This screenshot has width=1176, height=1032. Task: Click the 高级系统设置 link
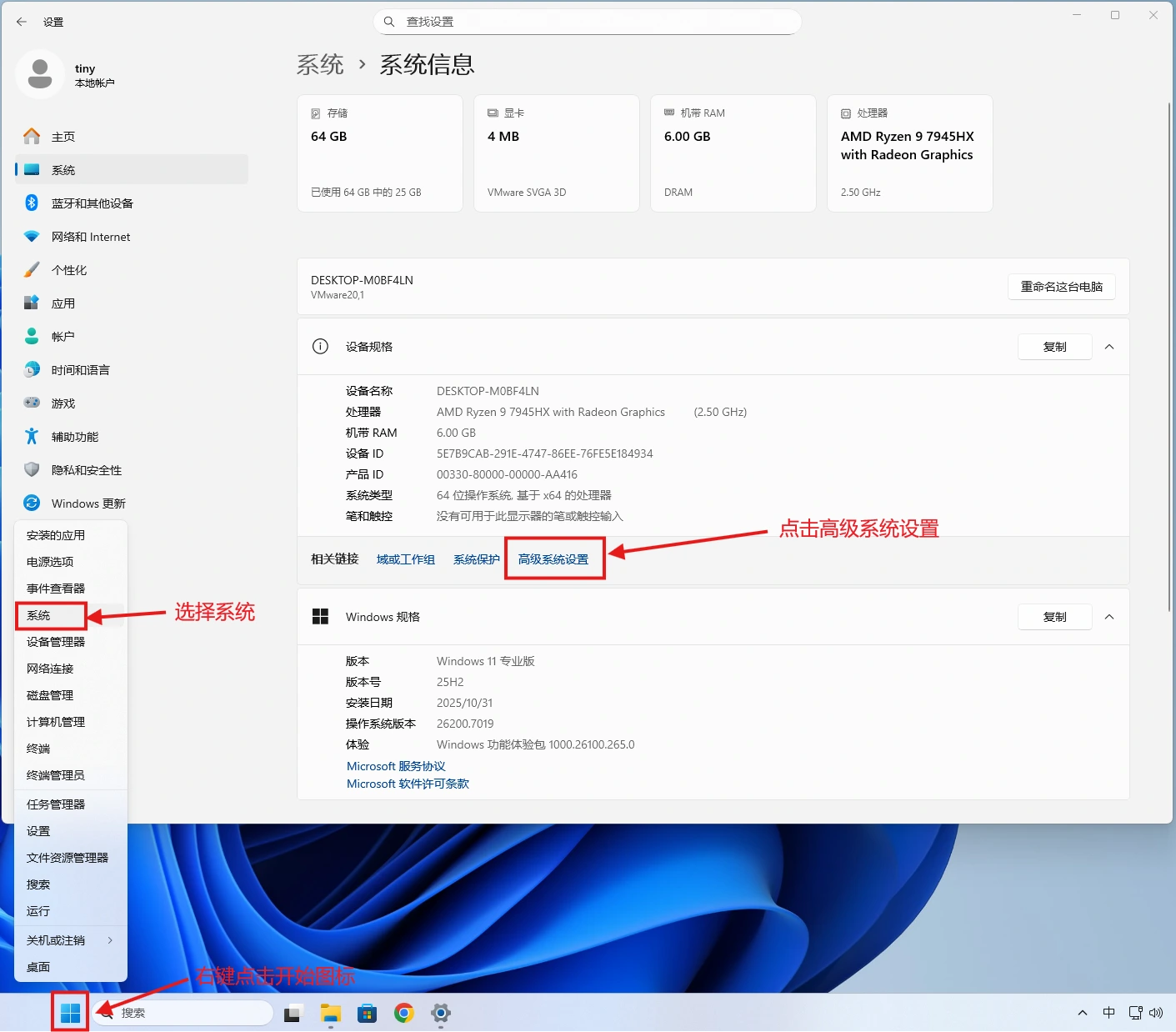coord(553,559)
